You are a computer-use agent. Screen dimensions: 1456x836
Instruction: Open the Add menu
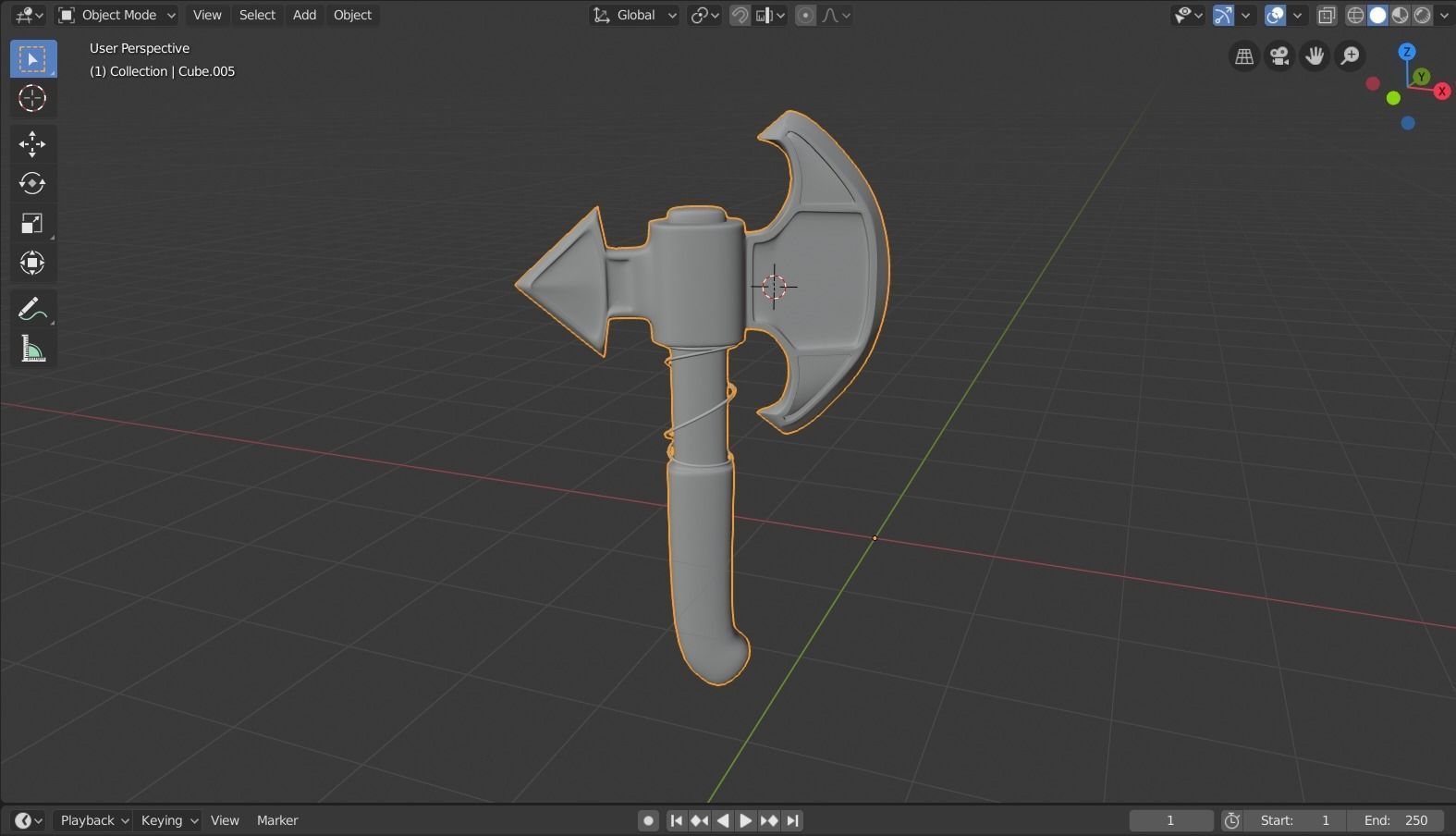click(x=304, y=15)
